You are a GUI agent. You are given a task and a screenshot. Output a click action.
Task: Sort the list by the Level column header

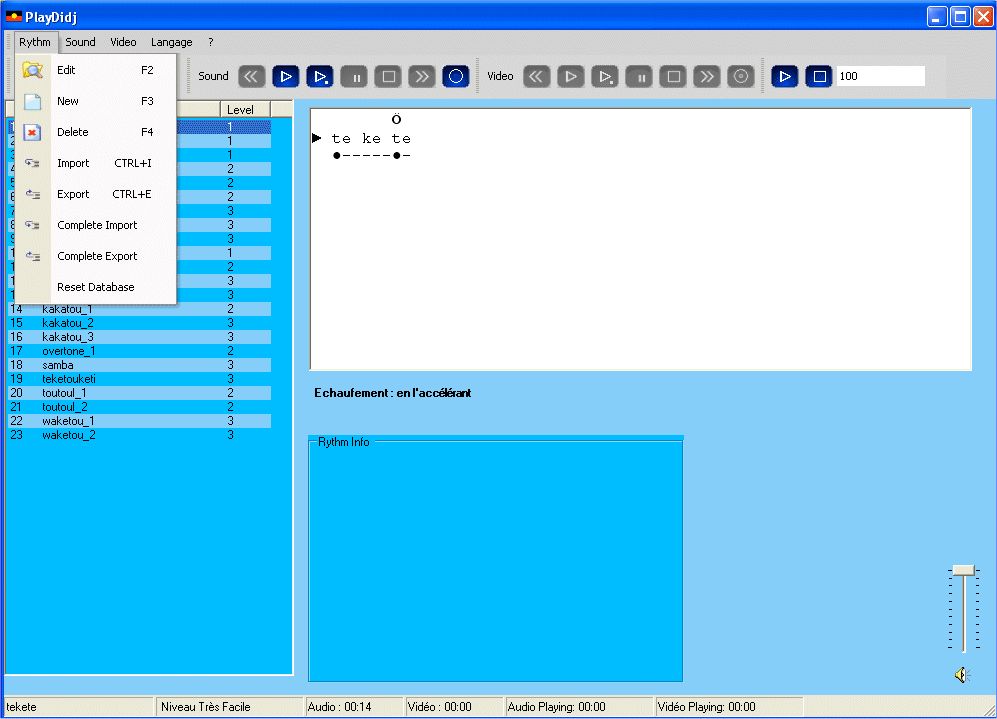coord(245,109)
